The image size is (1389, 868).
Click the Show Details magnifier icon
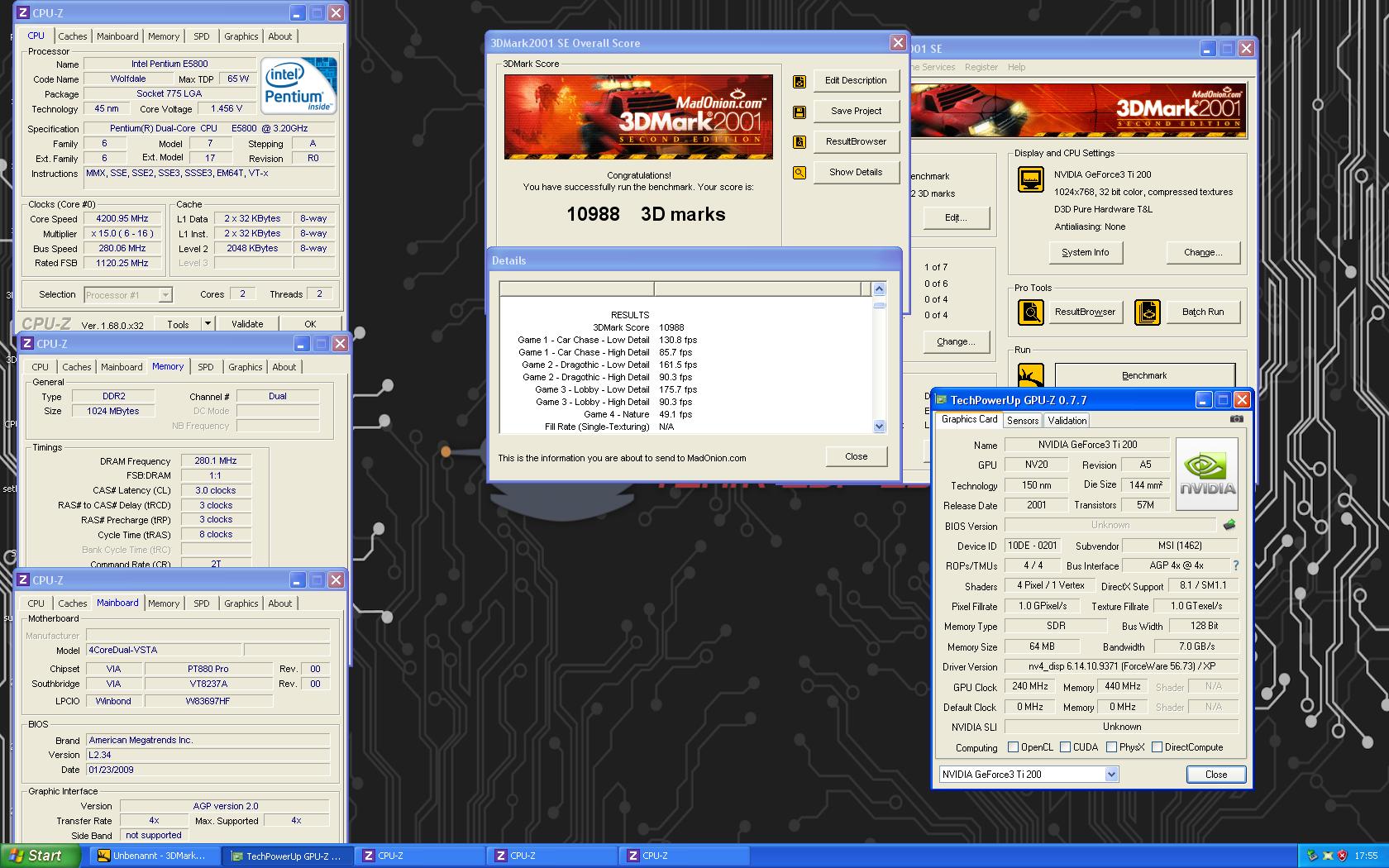point(800,173)
